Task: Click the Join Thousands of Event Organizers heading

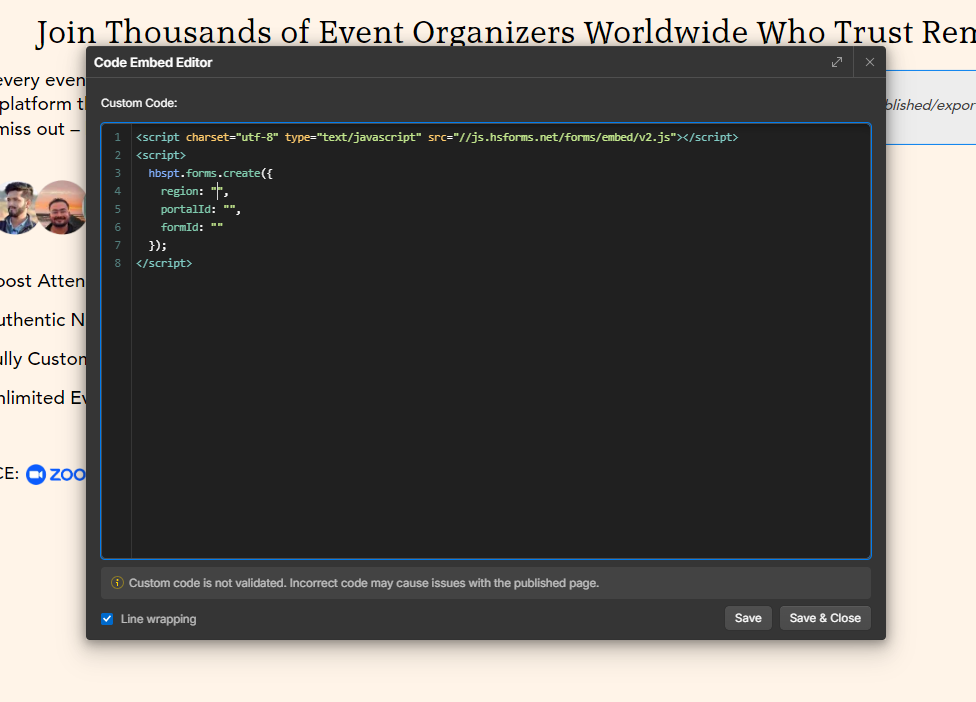Action: click(505, 32)
